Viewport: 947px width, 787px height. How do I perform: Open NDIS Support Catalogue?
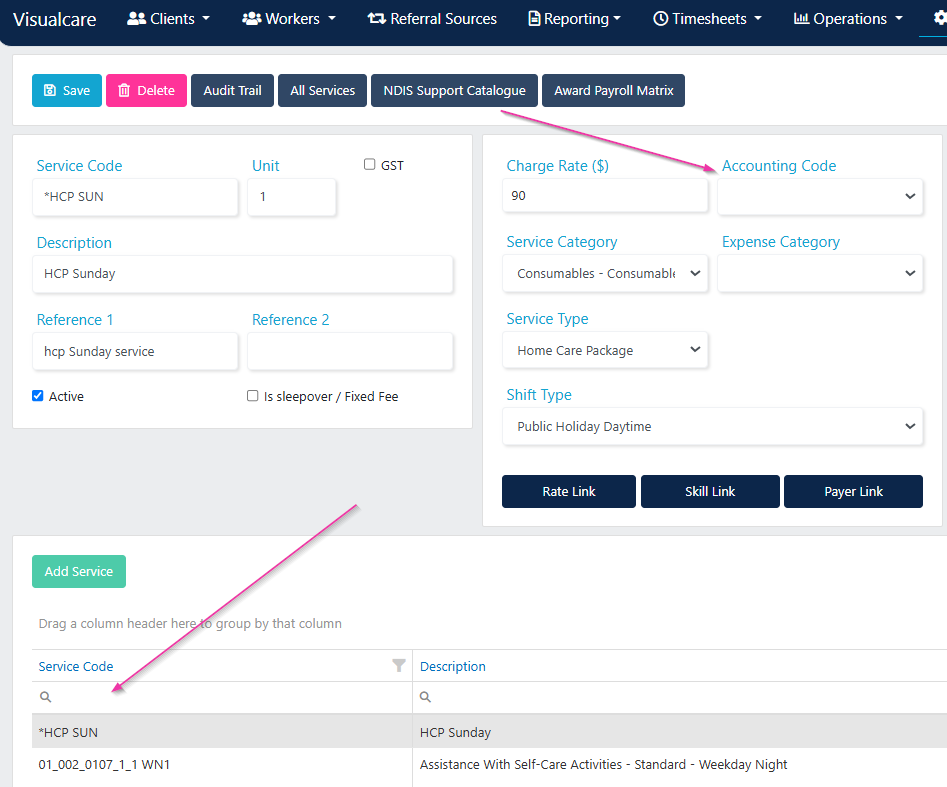pos(454,91)
